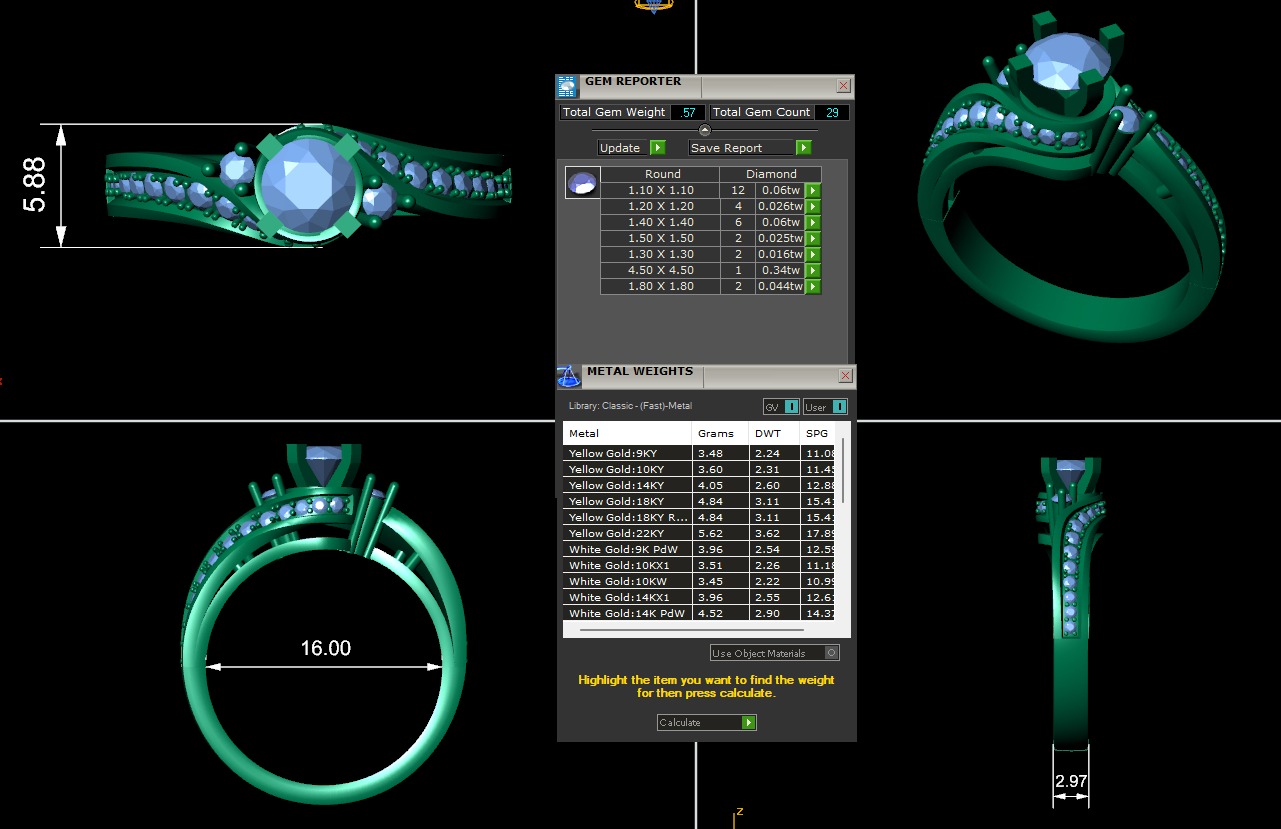Click the Grams column header
The height and width of the screenshot is (829, 1281).
[720, 433]
